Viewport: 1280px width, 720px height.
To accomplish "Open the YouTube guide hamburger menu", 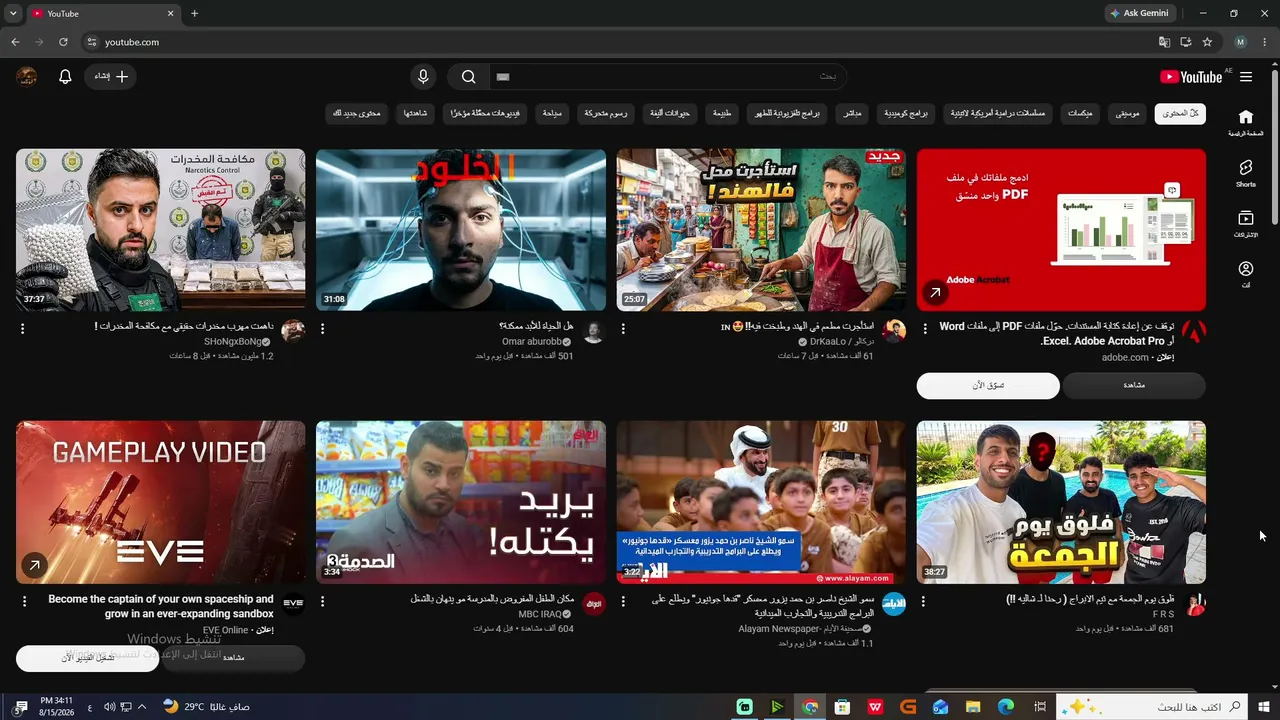I will (1246, 77).
